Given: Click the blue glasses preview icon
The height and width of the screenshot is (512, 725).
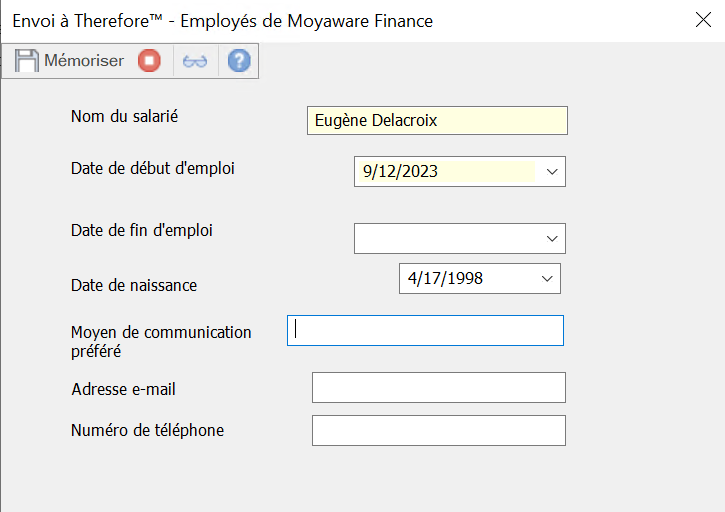Looking at the screenshot, I should pyautogui.click(x=195, y=61).
